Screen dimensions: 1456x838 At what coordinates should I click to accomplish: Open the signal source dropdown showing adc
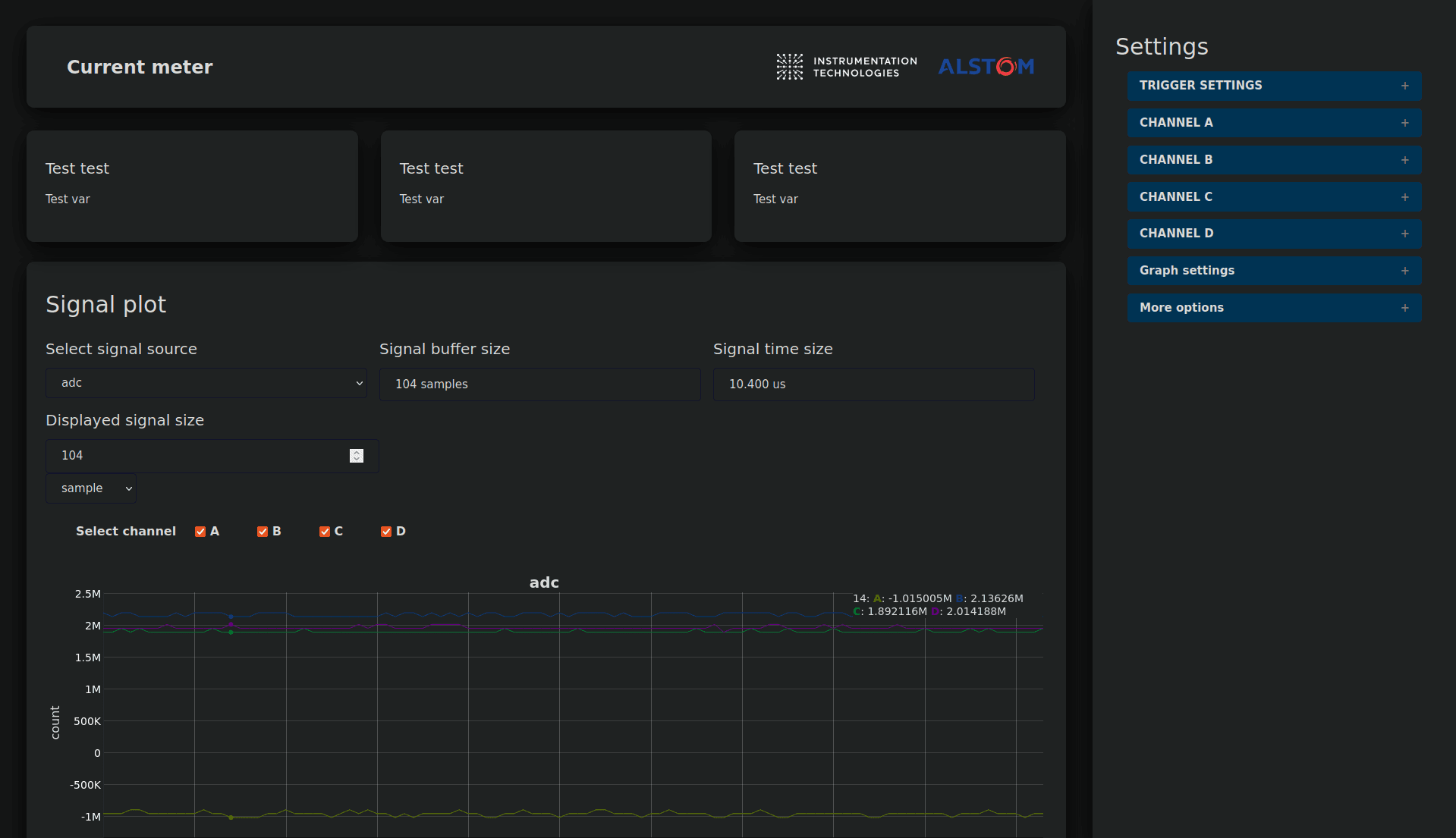pos(206,383)
